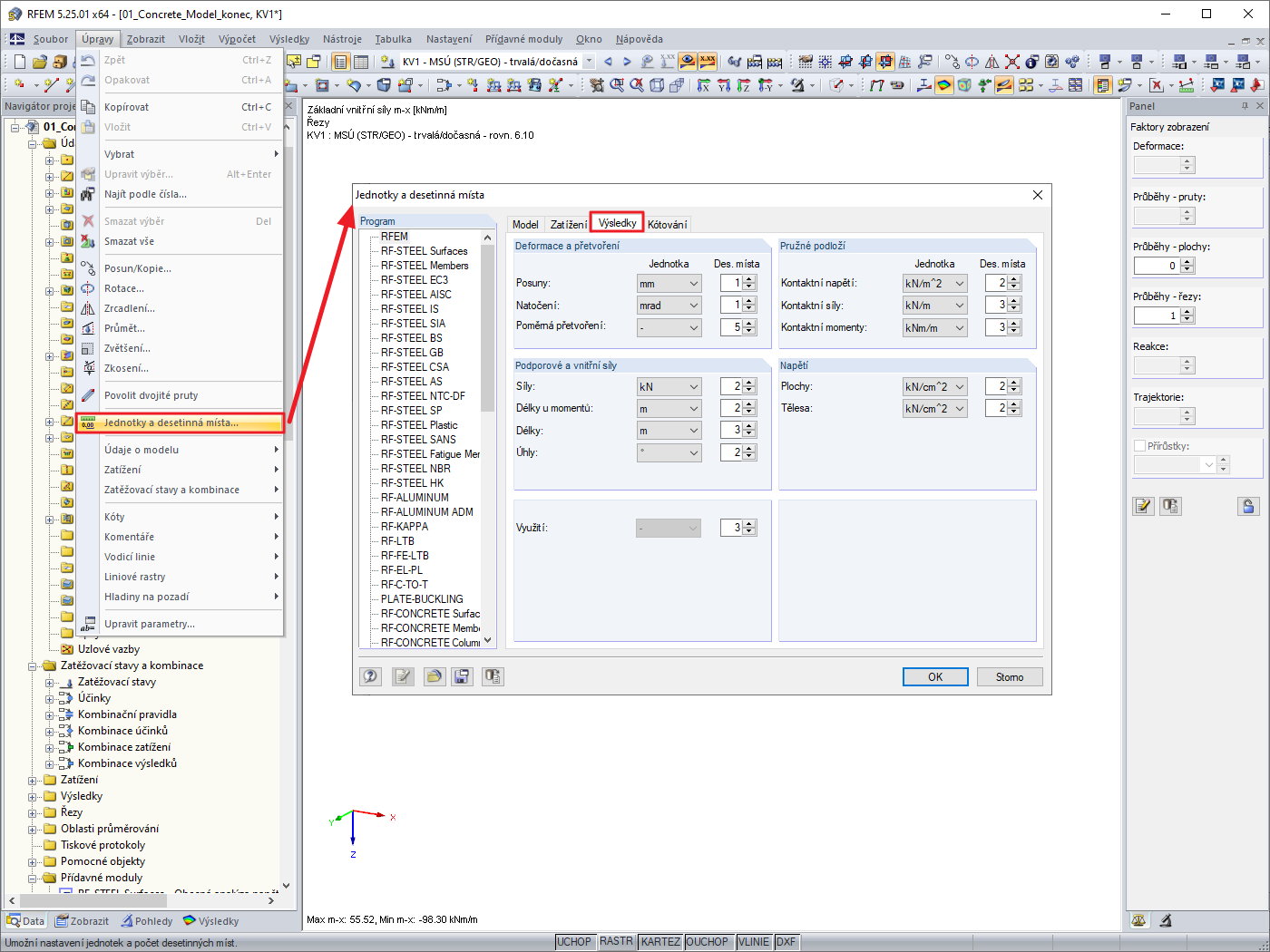Screen dimensions: 1270x952
Task: Increase the Úhly decimal places
Action: 749,449
